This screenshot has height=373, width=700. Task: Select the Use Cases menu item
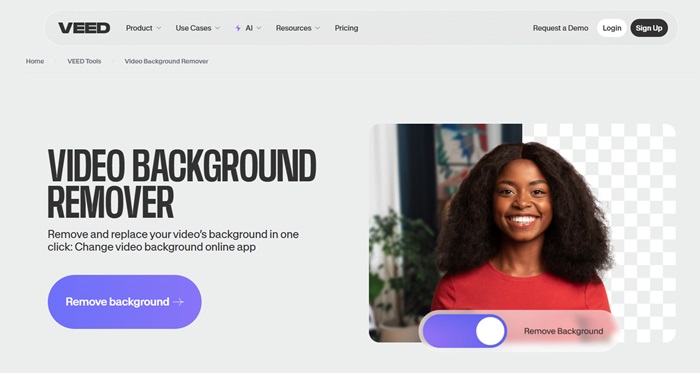(193, 28)
